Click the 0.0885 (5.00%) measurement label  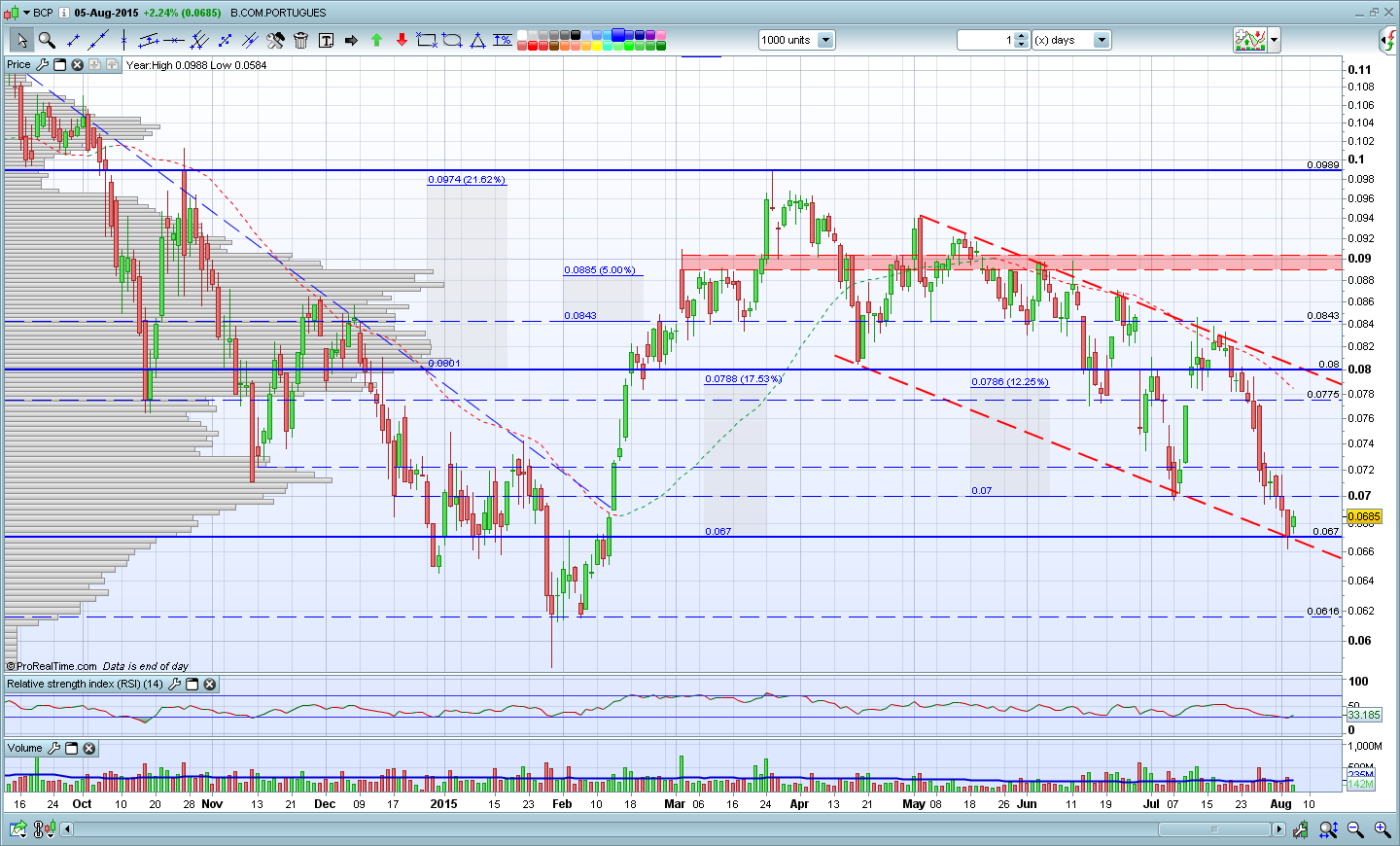(x=600, y=270)
